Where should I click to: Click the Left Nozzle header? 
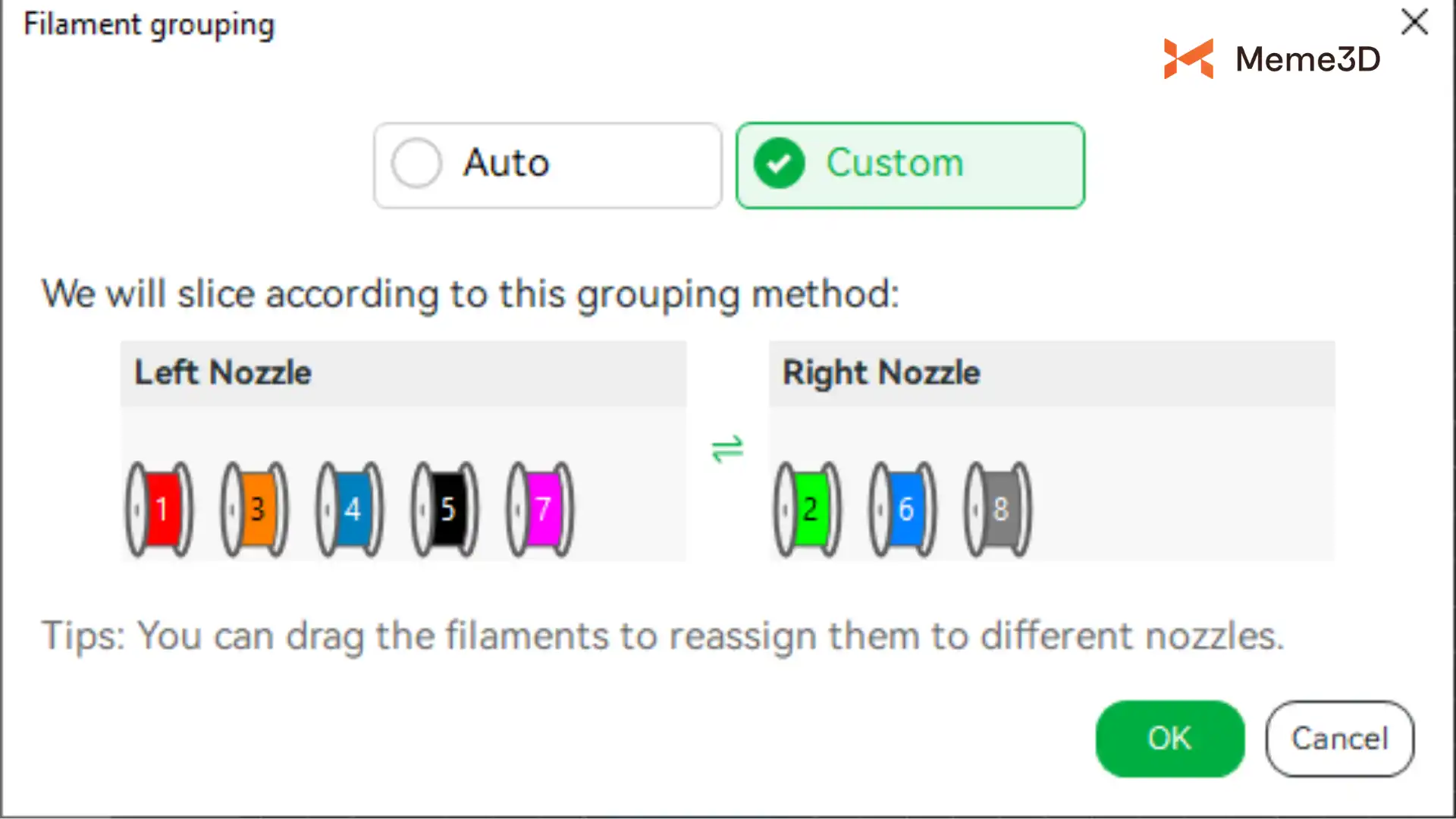pos(223,373)
